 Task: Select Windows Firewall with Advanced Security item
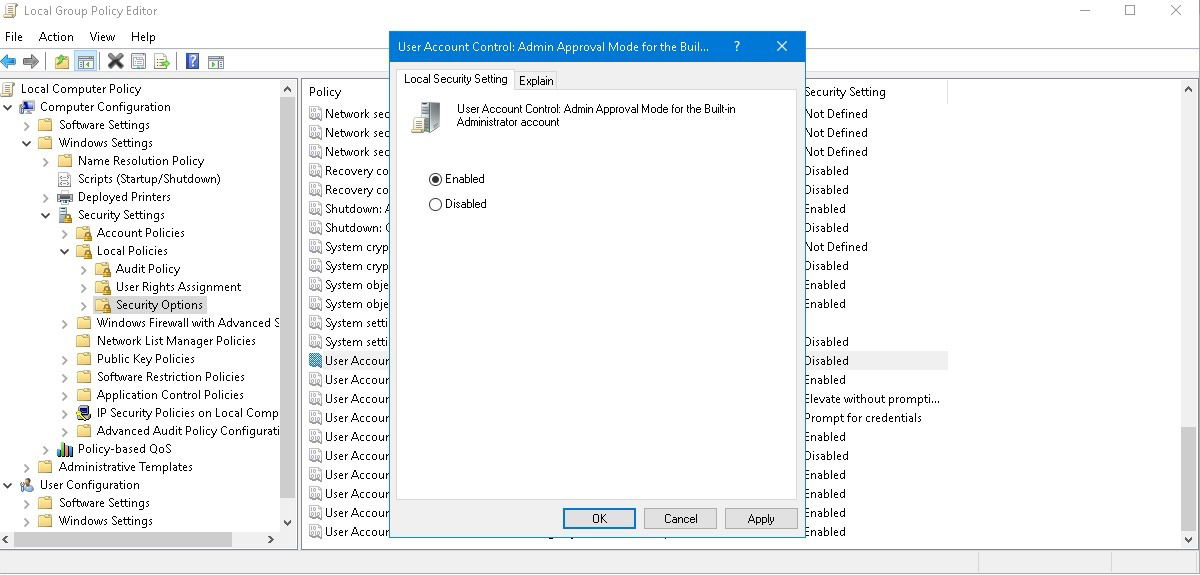coord(186,323)
